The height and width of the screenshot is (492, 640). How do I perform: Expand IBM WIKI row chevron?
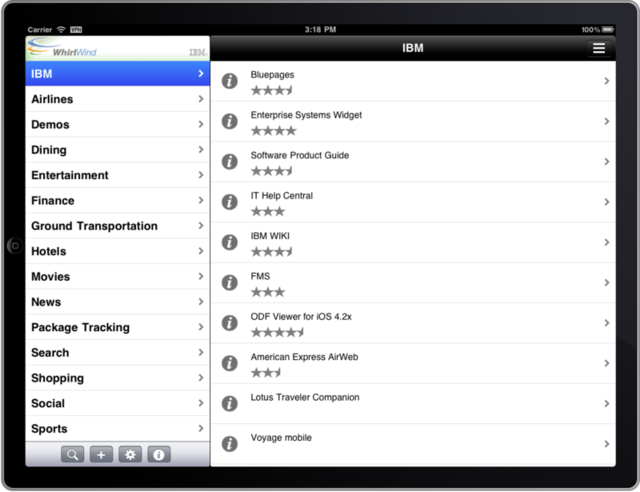point(607,242)
